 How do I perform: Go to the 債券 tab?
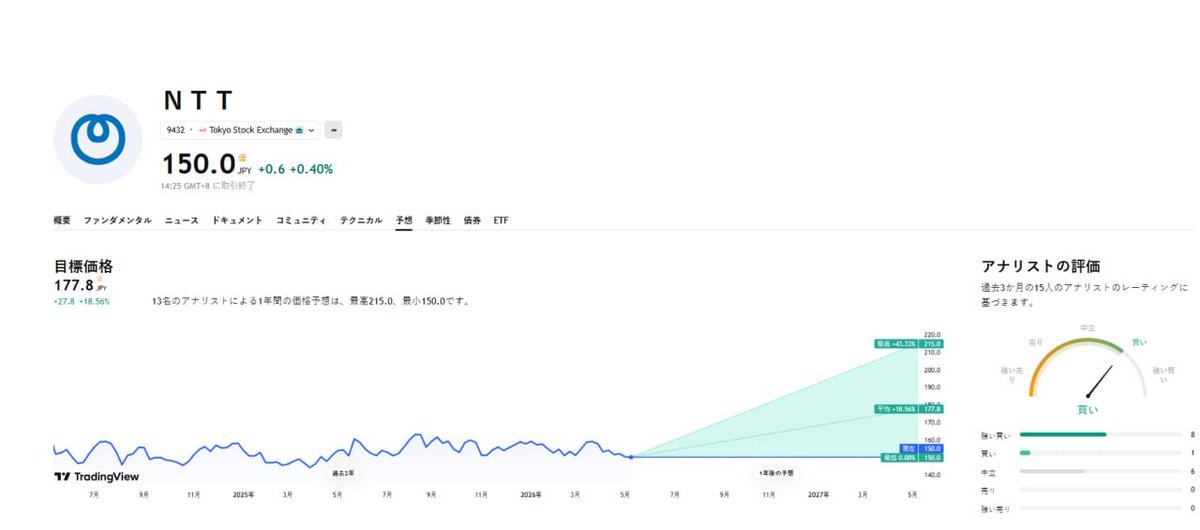[x=473, y=220]
